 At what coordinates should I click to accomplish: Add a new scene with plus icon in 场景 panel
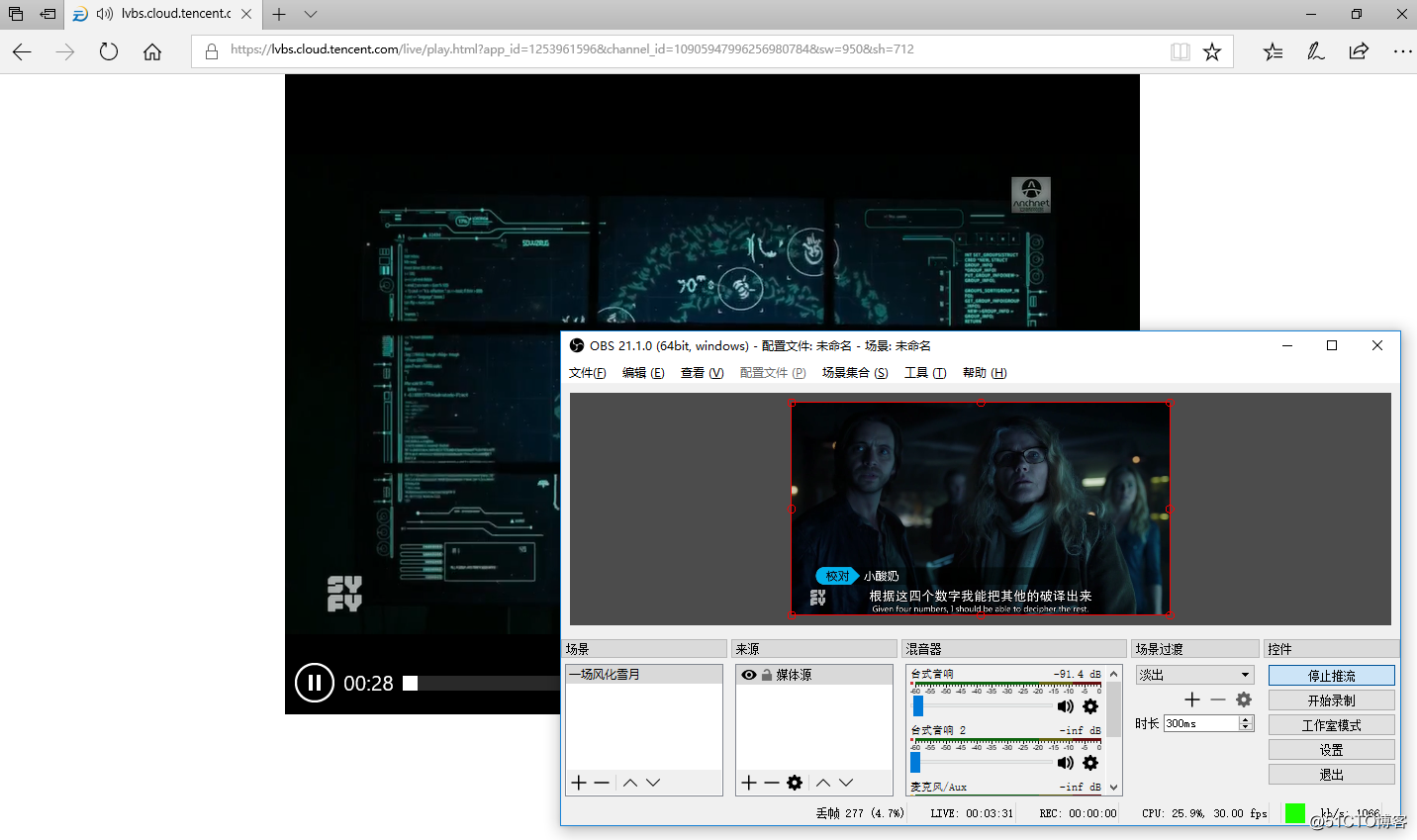[x=579, y=783]
